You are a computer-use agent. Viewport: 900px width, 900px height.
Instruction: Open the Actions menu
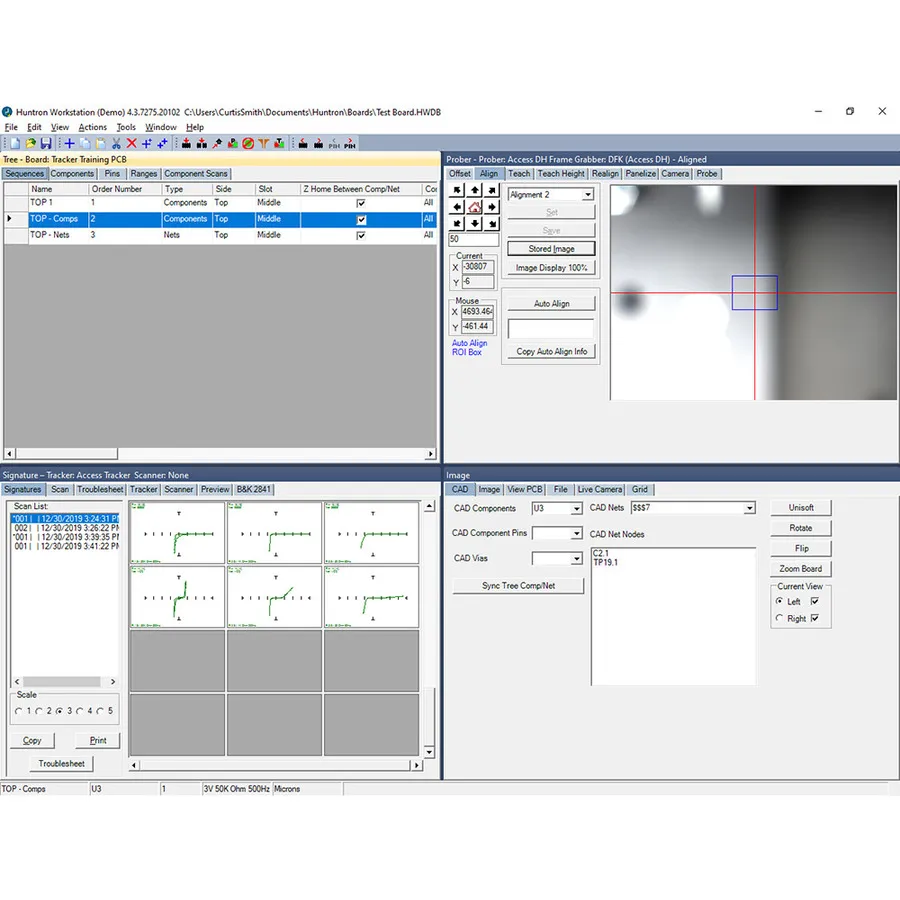(x=92, y=127)
